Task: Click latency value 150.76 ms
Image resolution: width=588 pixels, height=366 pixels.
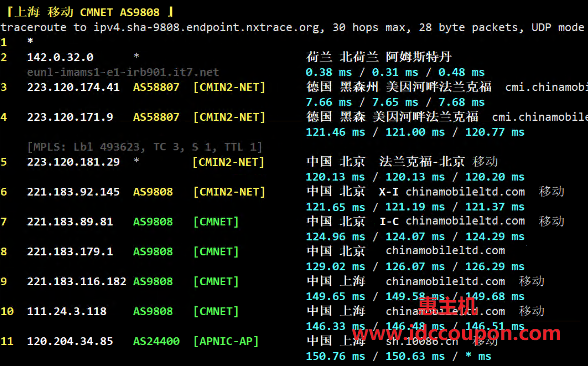Action: (335, 356)
